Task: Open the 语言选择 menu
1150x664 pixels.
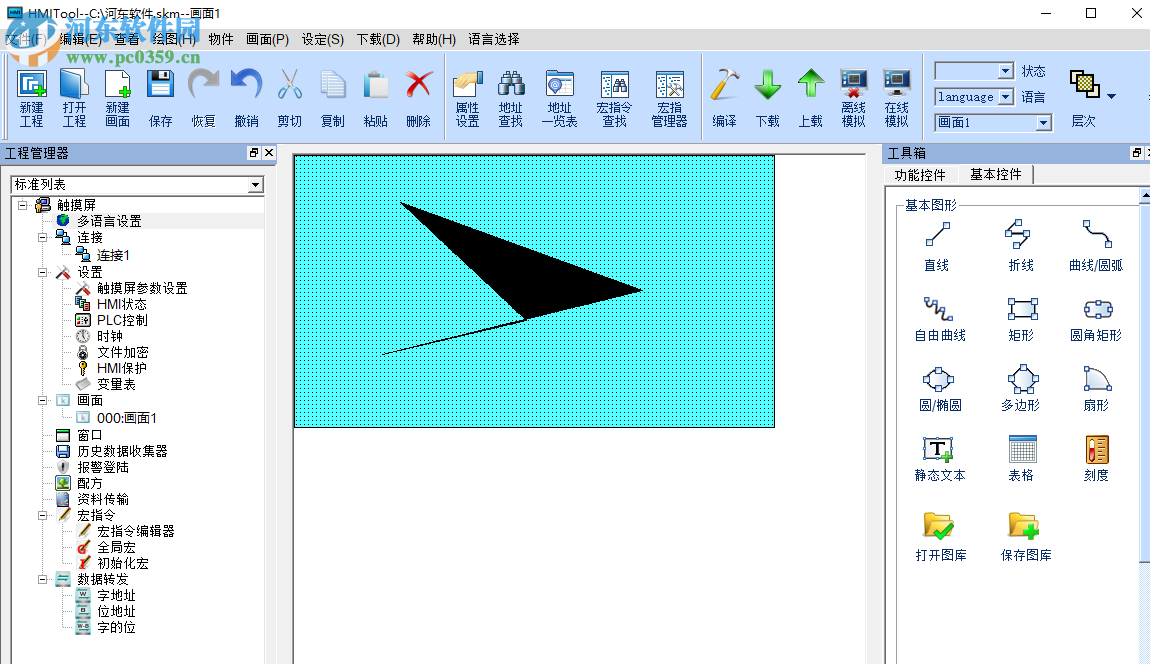Action: 494,40
